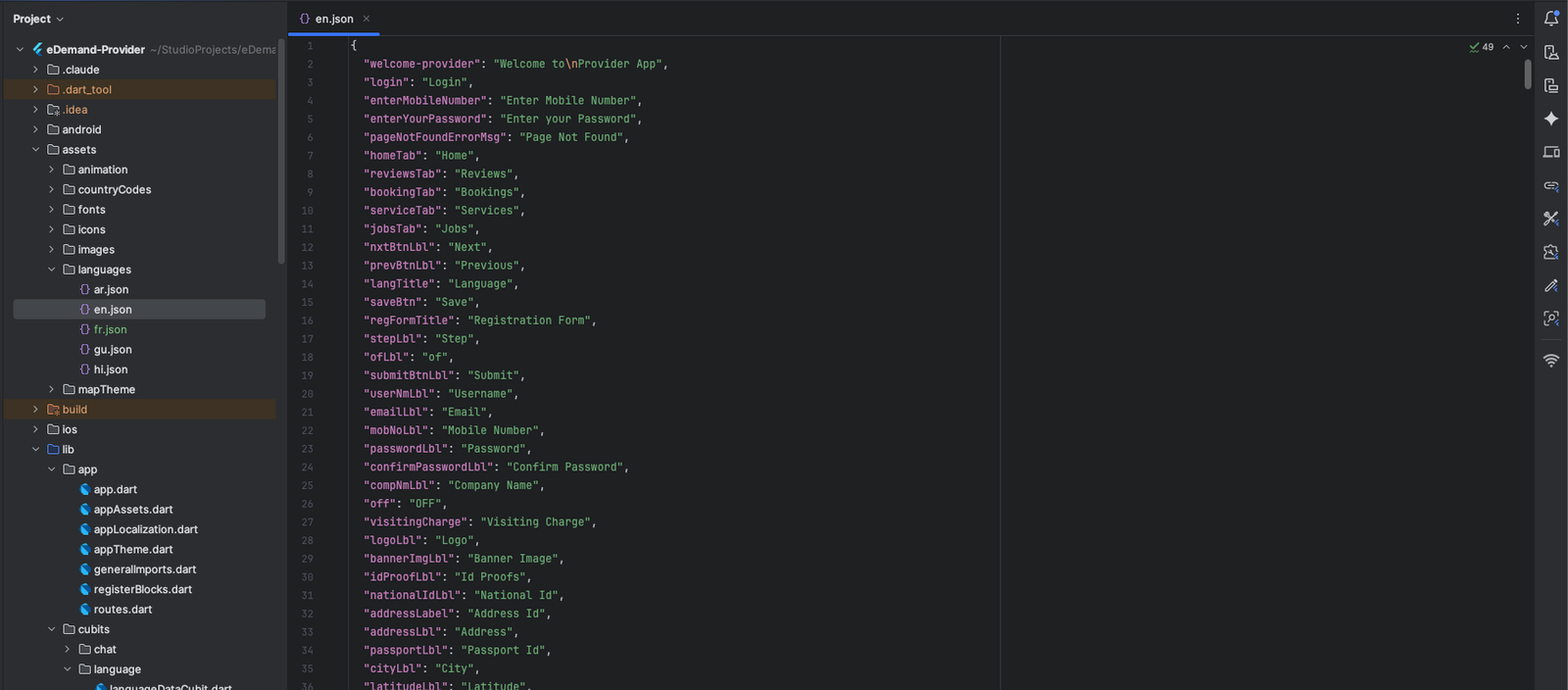Collapse the eDemand-Provider project root
1568x690 pixels.
[20, 49]
